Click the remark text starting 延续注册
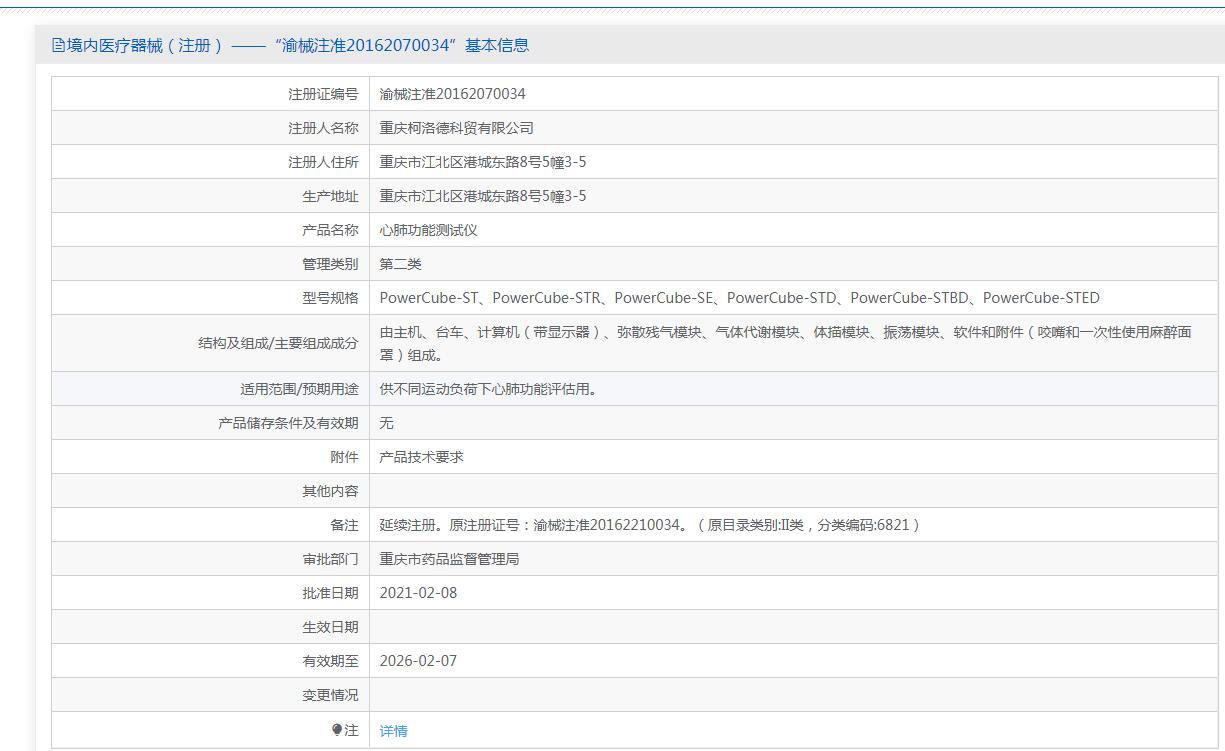This screenshot has width=1225, height=751. 650,525
